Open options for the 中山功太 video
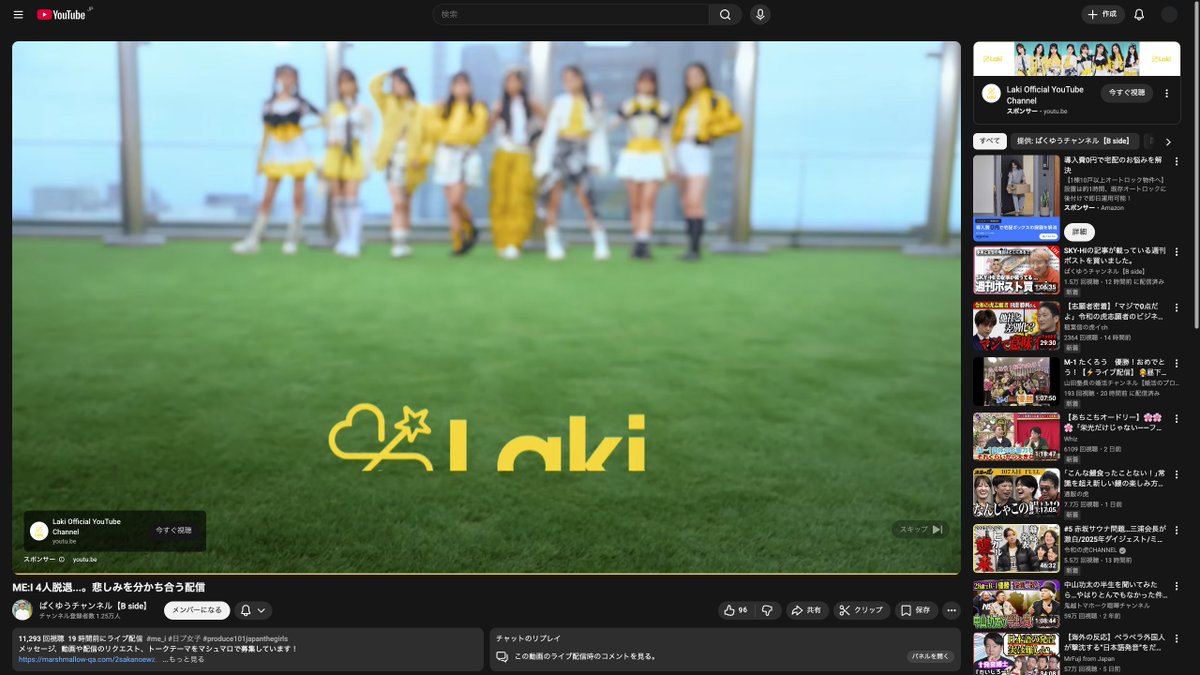Viewport: 1200px width, 675px height. 1176,584
